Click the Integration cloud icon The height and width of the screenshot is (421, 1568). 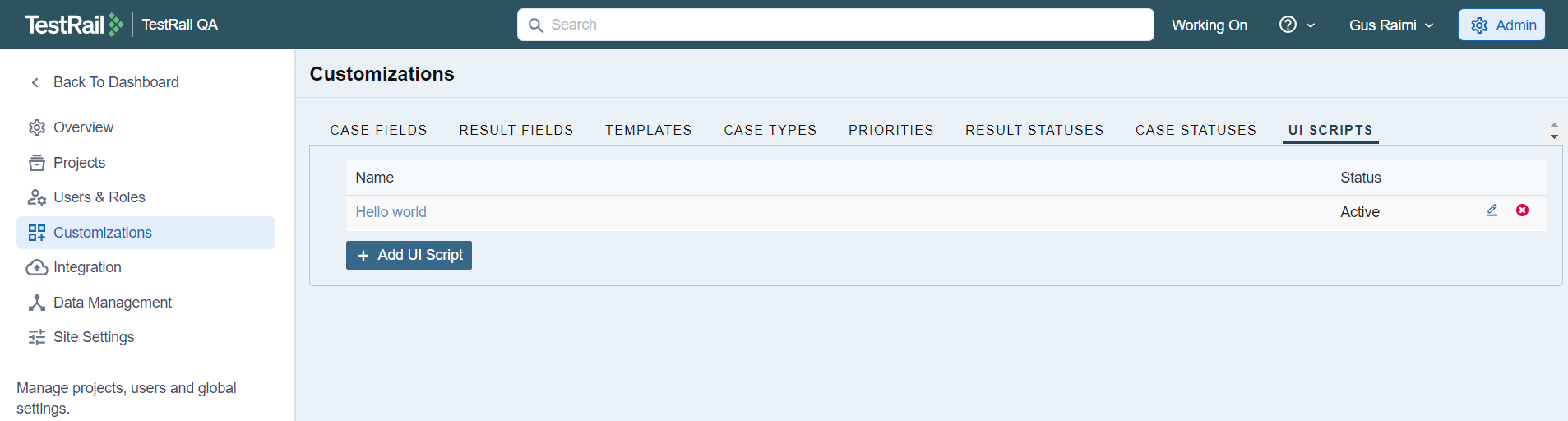click(x=37, y=267)
